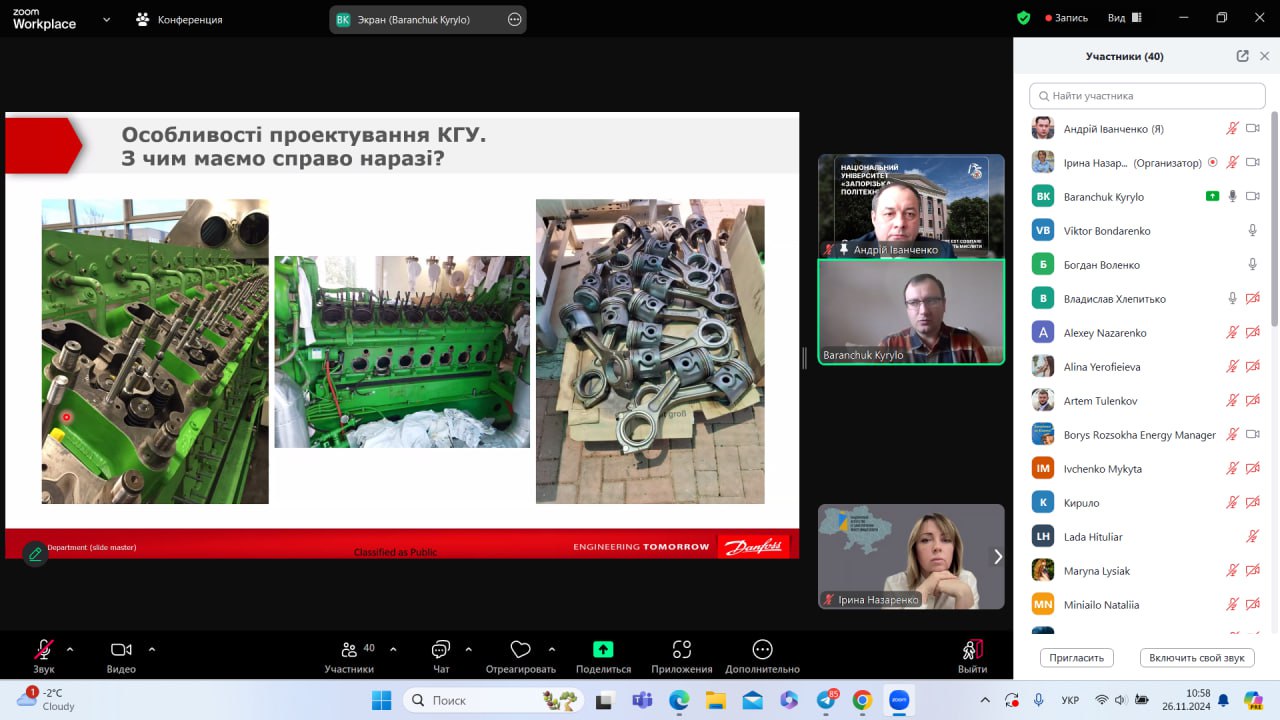Pop out the Участники panel

point(1242,57)
